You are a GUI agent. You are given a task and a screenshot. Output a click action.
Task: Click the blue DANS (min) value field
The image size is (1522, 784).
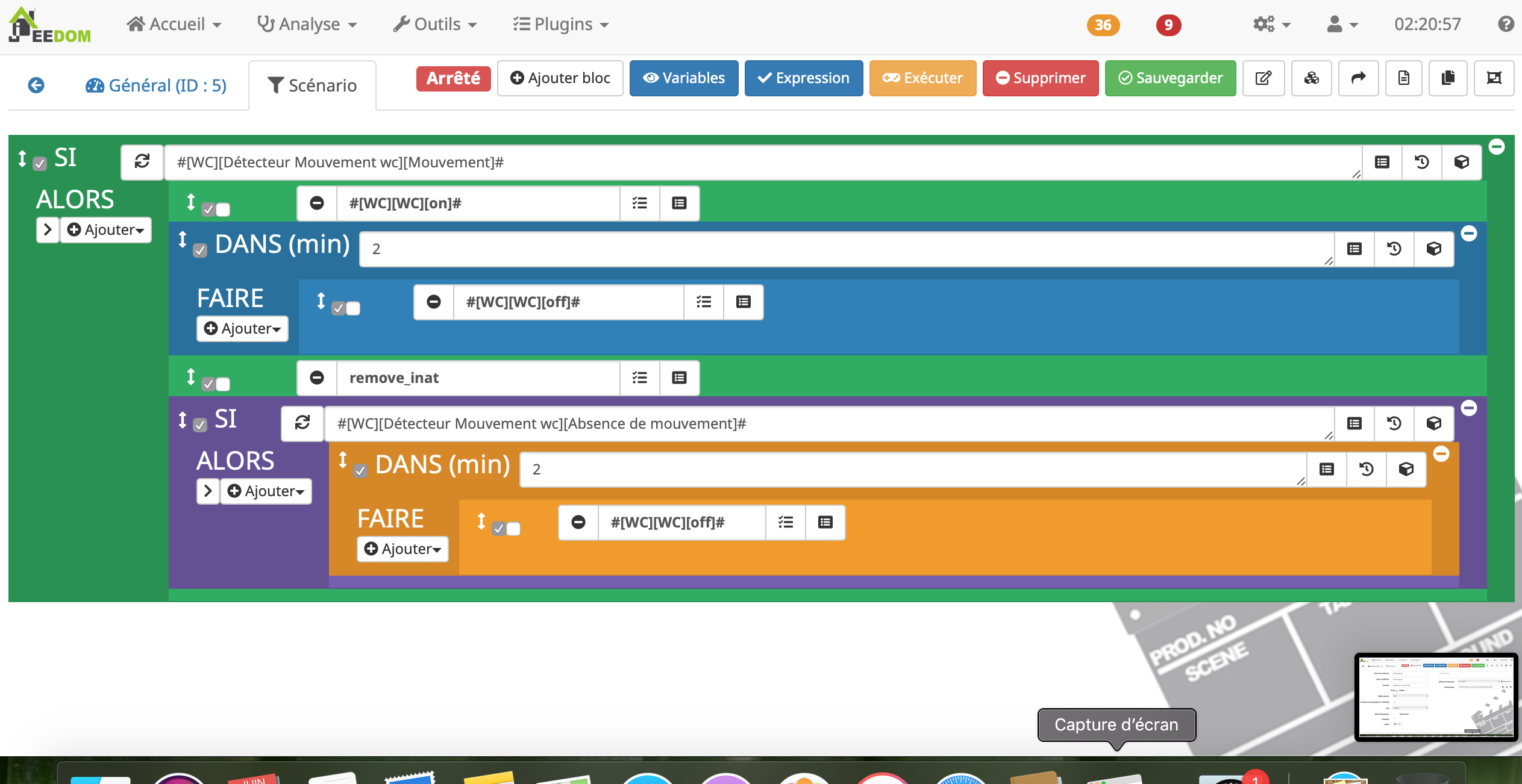click(847, 249)
